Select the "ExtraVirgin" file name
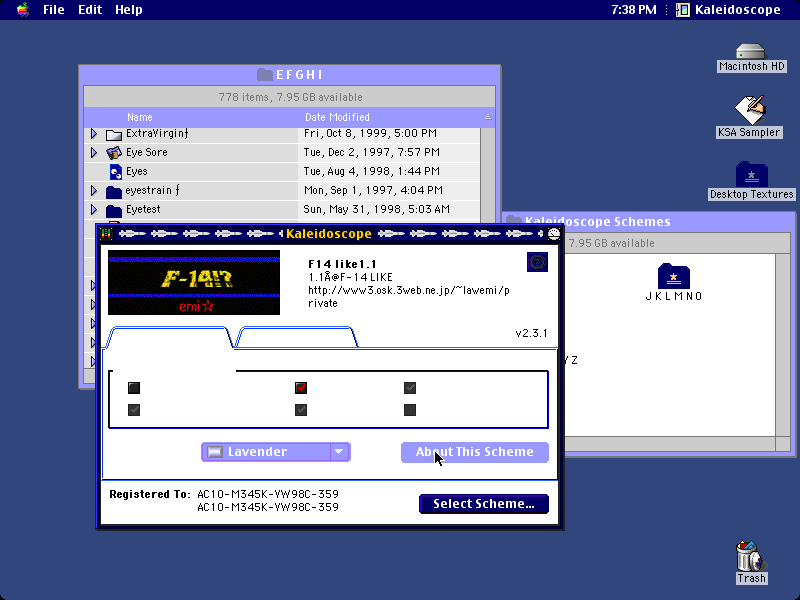This screenshot has width=800, height=600. 157,134
